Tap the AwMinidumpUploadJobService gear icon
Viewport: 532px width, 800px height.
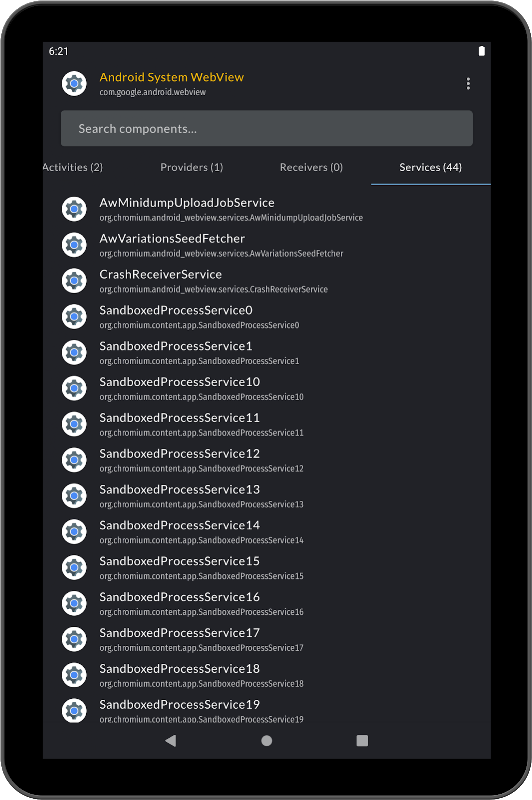[x=74, y=209]
